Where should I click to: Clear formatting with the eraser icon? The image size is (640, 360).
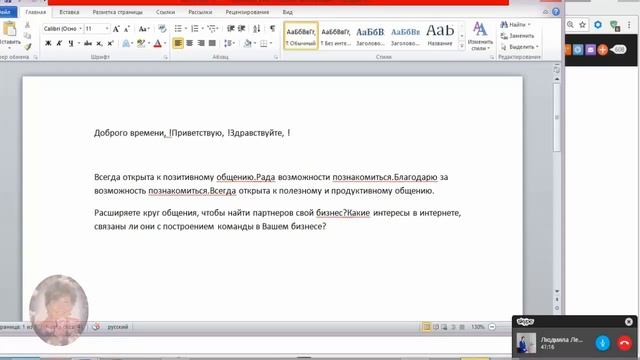click(162, 29)
